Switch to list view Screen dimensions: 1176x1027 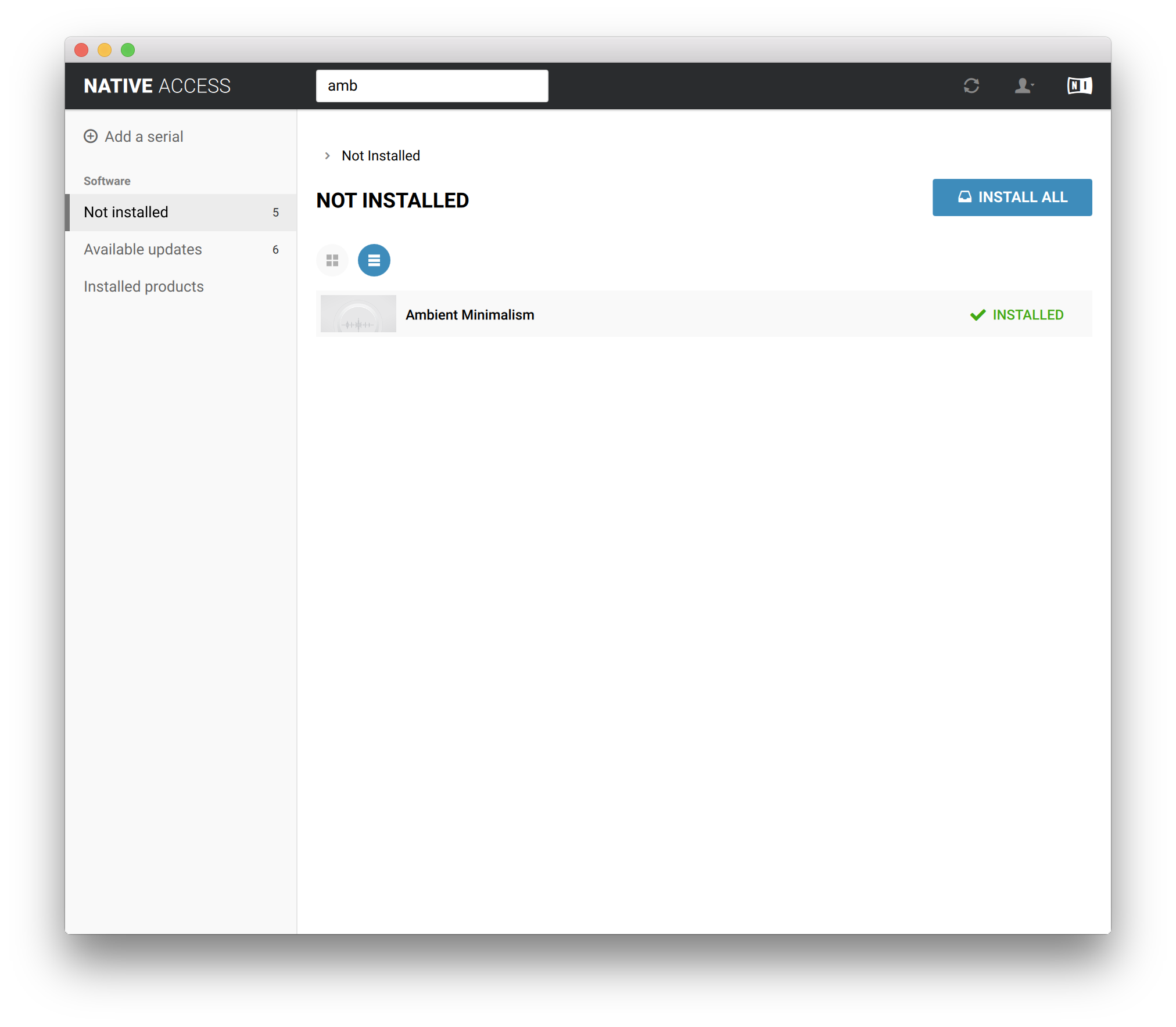click(x=374, y=260)
